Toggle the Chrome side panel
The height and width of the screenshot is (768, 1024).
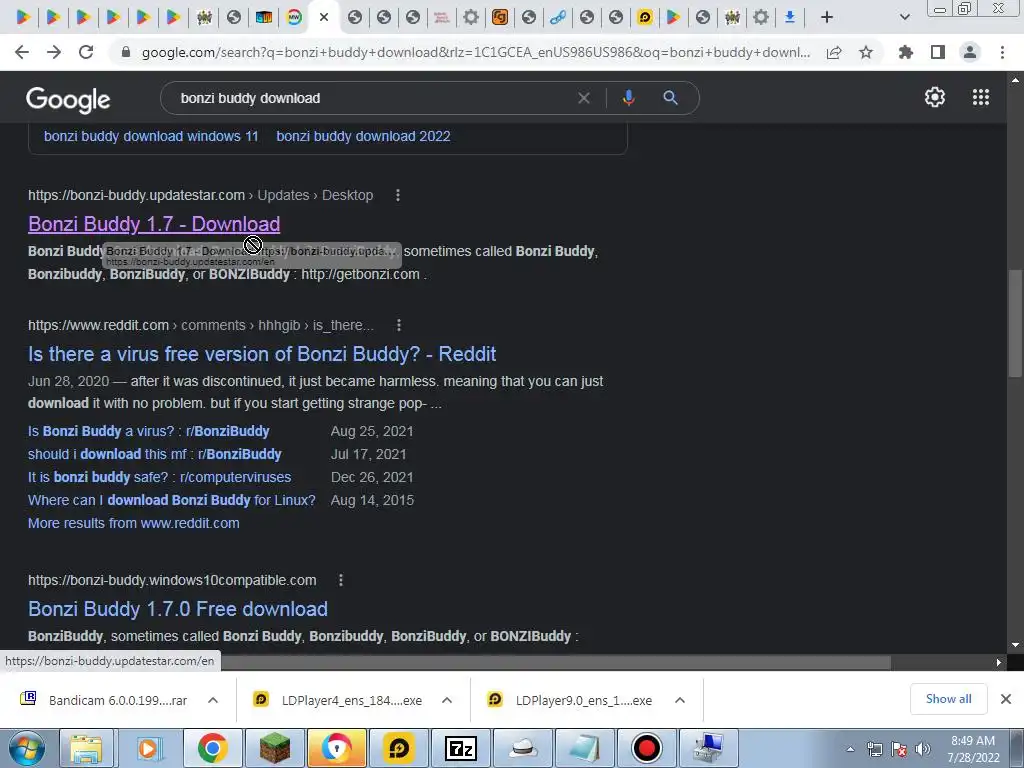pyautogui.click(x=938, y=52)
